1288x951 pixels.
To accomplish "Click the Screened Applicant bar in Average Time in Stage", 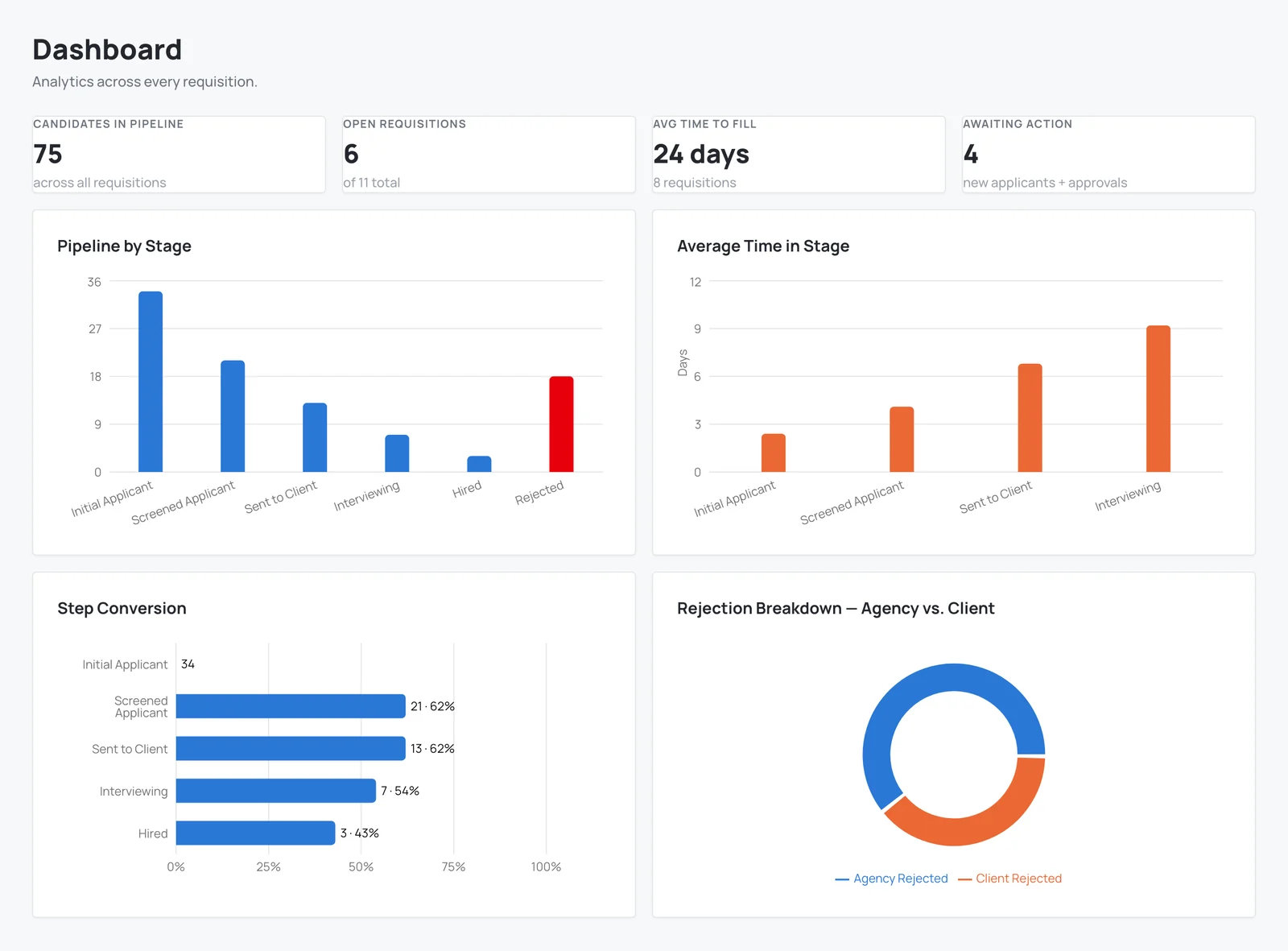I will 902,440.
